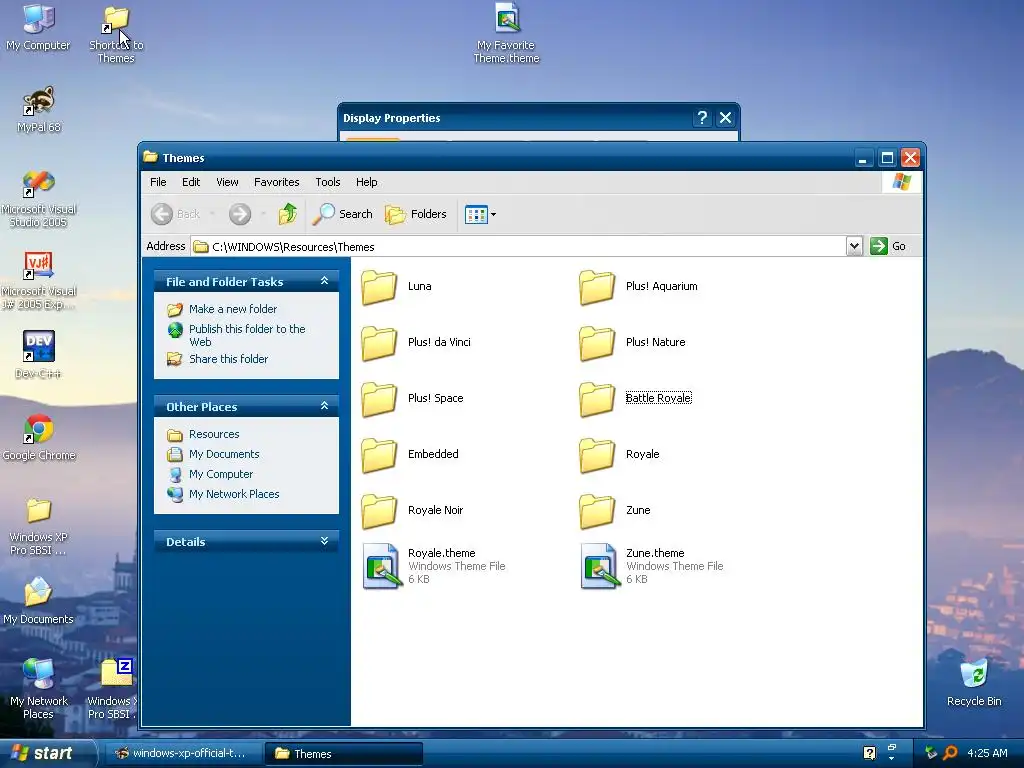Select the Microsoft Visual Studio 2005 icon
Image resolution: width=1024 pixels, height=768 pixels.
pyautogui.click(x=39, y=198)
